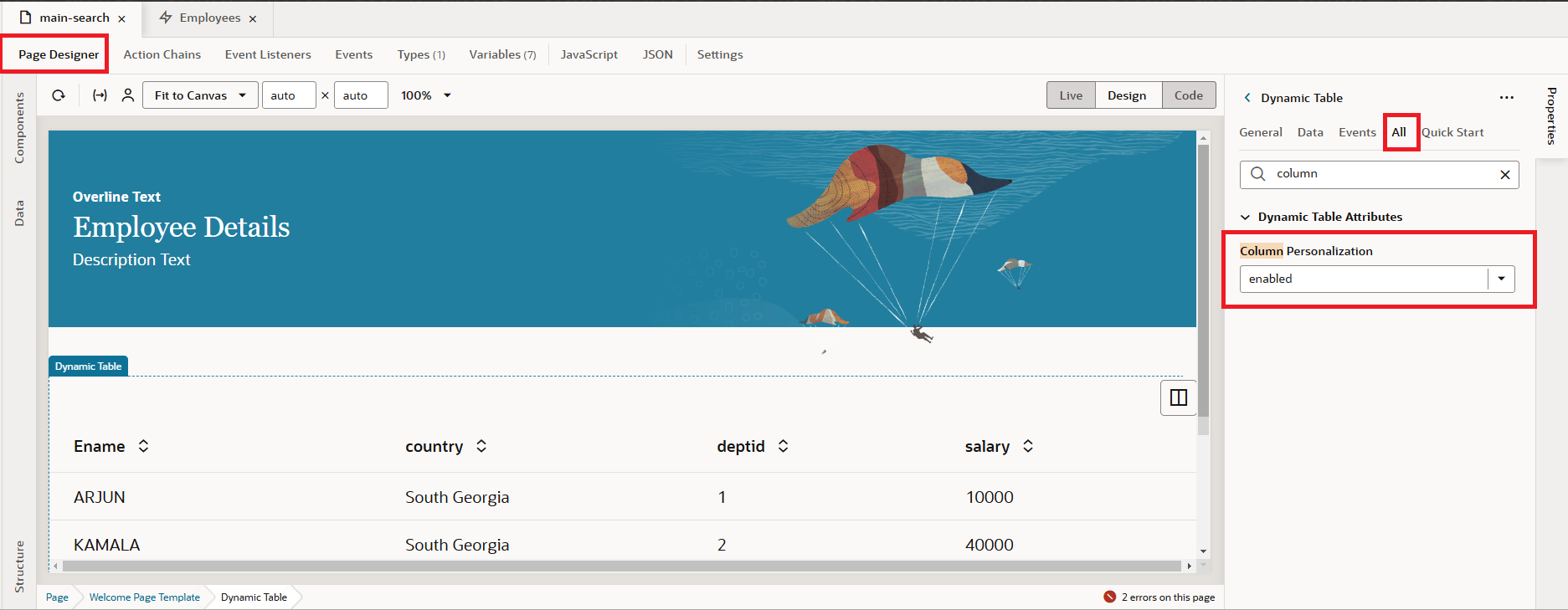Screen dimensions: 1568x610
Task: Open the Column Personalization dropdown
Action: tap(1501, 279)
